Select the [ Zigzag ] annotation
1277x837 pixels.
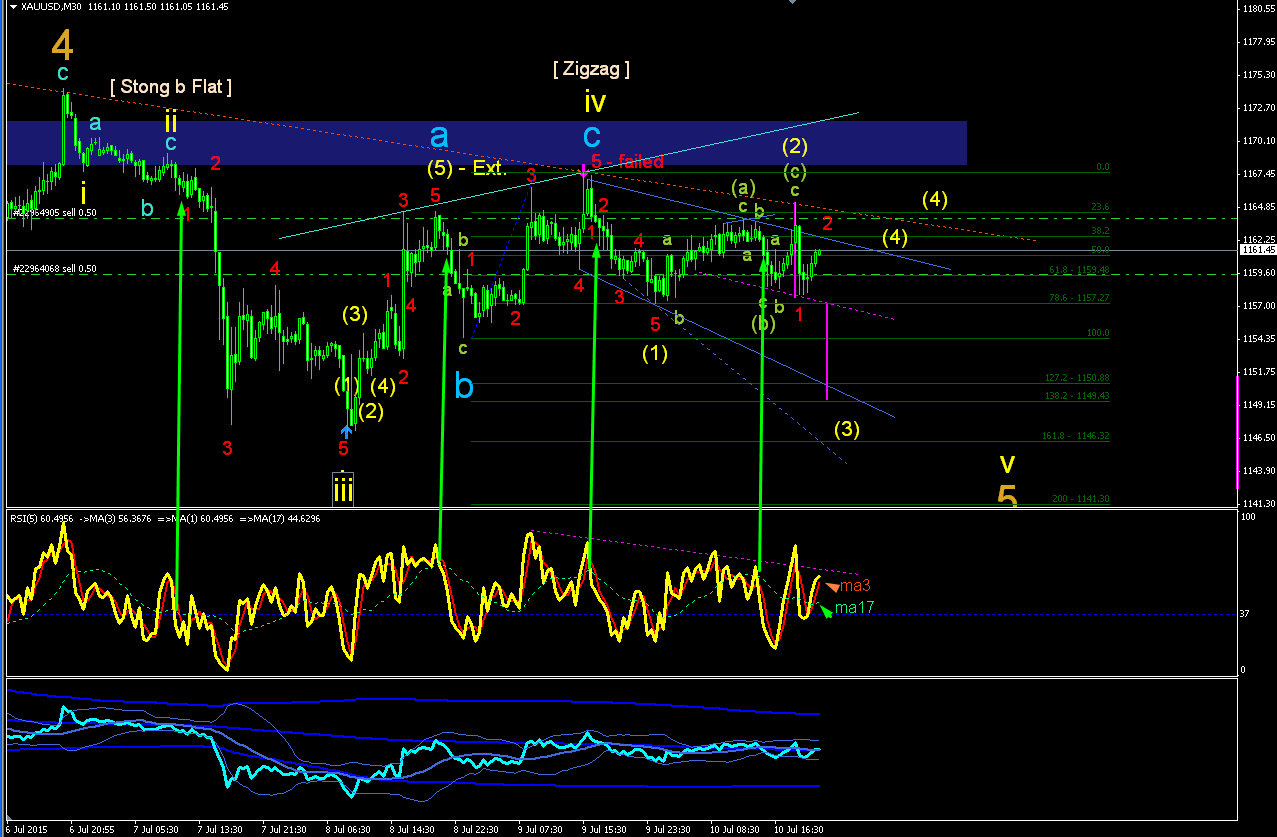[x=591, y=69]
